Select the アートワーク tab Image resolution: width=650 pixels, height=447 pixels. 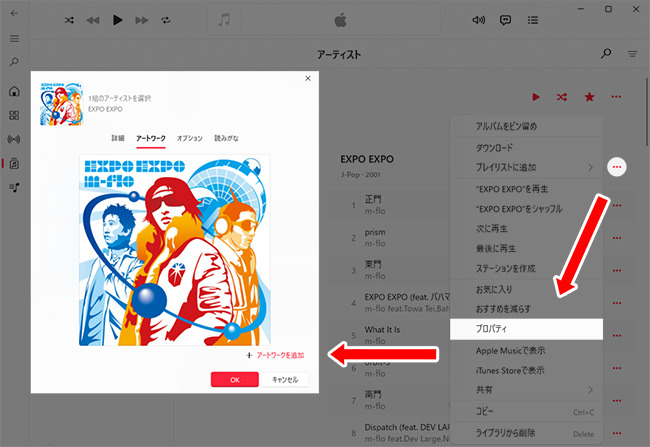tap(151, 138)
